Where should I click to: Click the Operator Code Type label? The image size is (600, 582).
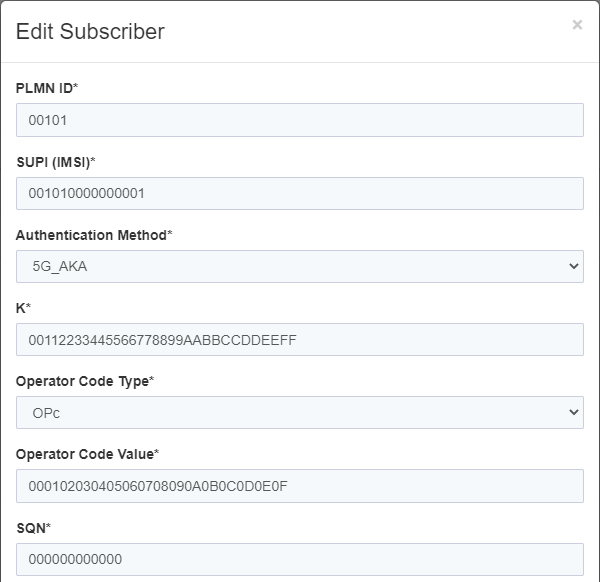[x=82, y=381]
